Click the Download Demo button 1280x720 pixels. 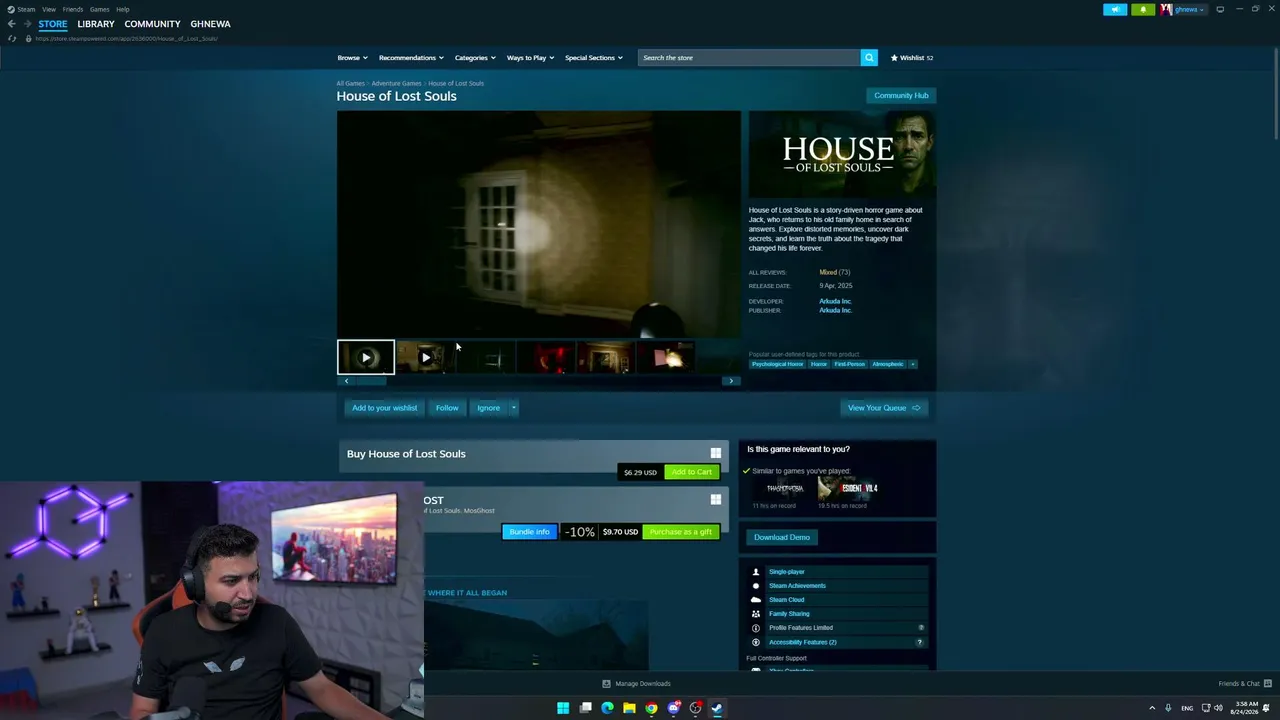[x=782, y=537]
